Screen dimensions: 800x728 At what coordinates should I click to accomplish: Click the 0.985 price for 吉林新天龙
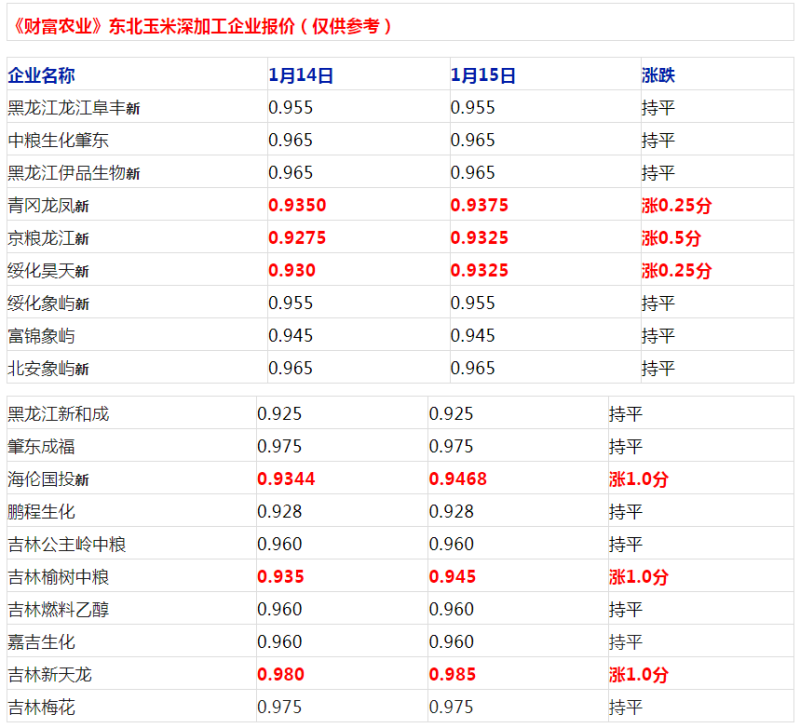pos(453,675)
